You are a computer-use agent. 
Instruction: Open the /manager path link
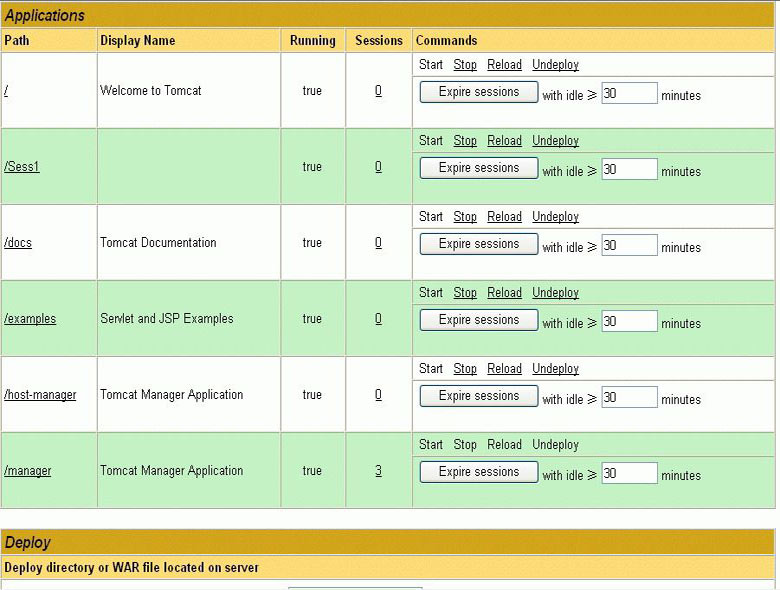(28, 471)
